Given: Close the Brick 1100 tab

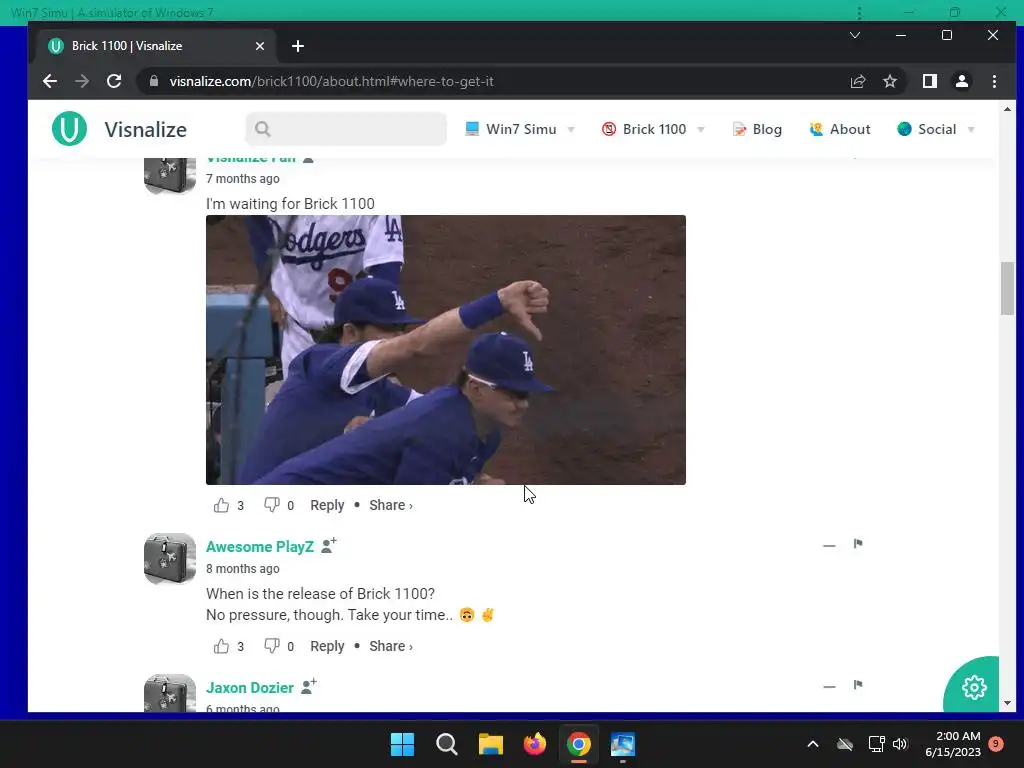Looking at the screenshot, I should 260,46.
